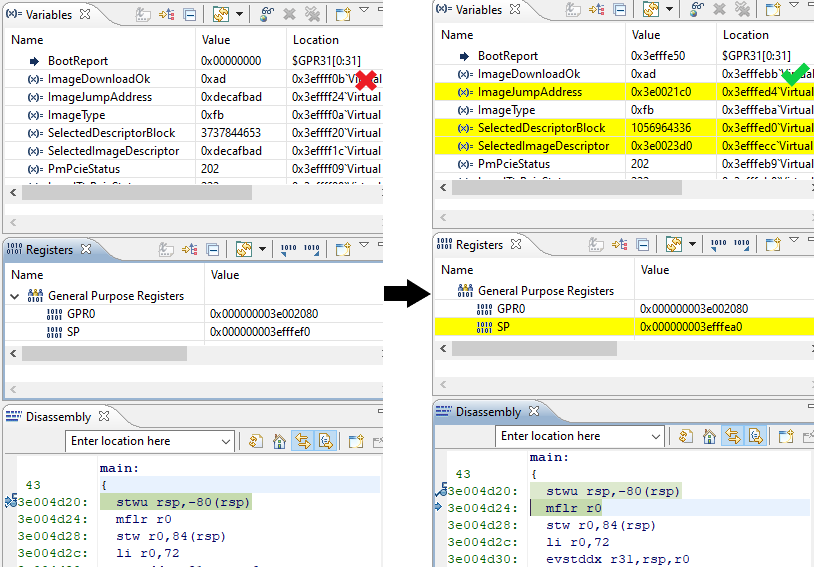Toggle Show Source icon in left Disassembly toolbar
Image resolution: width=817 pixels, height=567 pixels.
click(x=326, y=441)
